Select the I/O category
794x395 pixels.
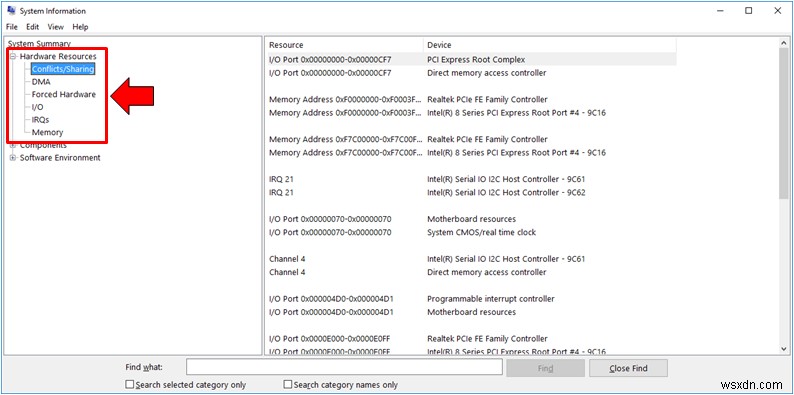[37, 107]
